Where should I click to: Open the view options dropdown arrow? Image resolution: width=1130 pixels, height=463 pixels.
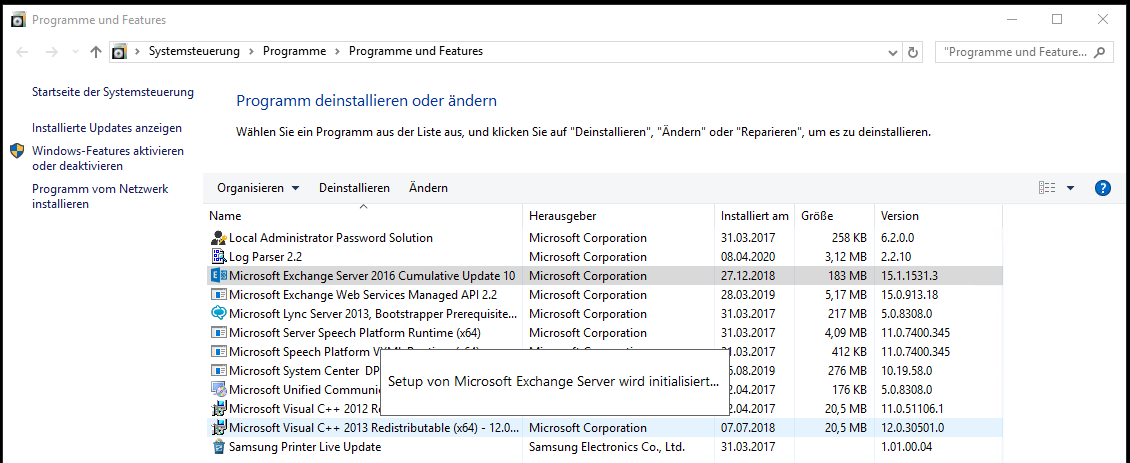(1070, 188)
